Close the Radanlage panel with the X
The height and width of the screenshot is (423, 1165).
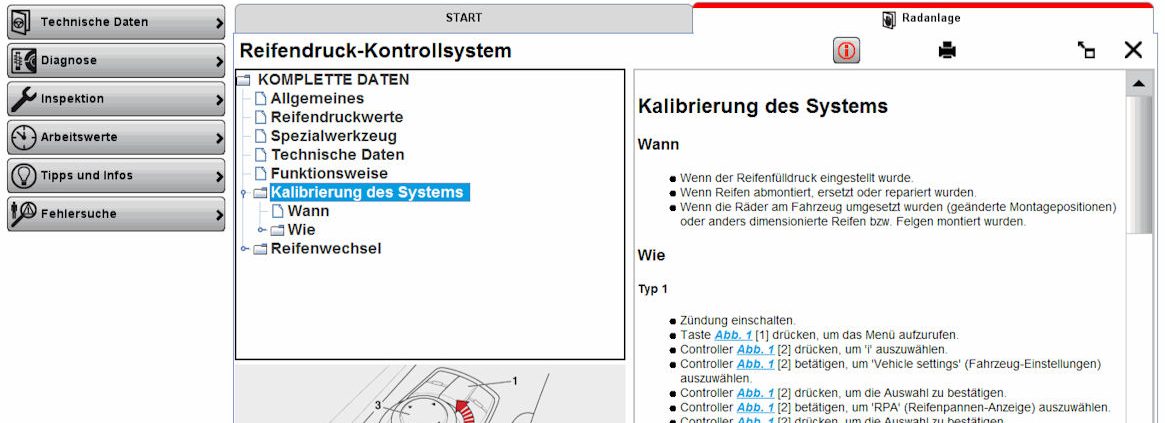(x=1133, y=51)
